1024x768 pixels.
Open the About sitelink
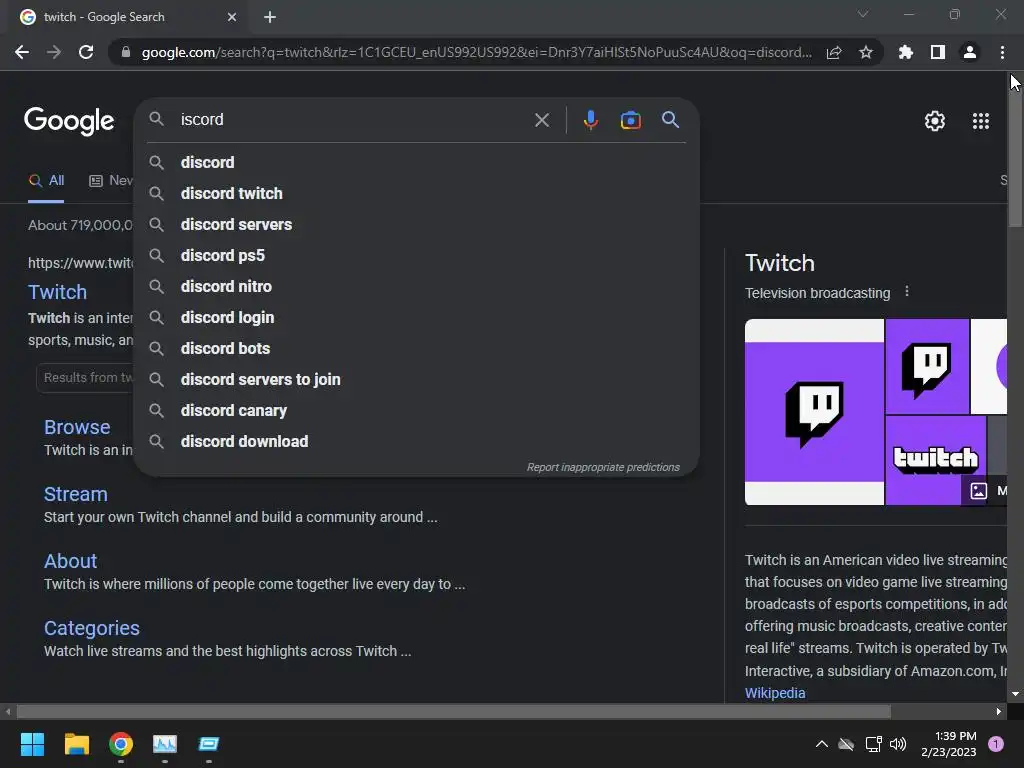(71, 562)
